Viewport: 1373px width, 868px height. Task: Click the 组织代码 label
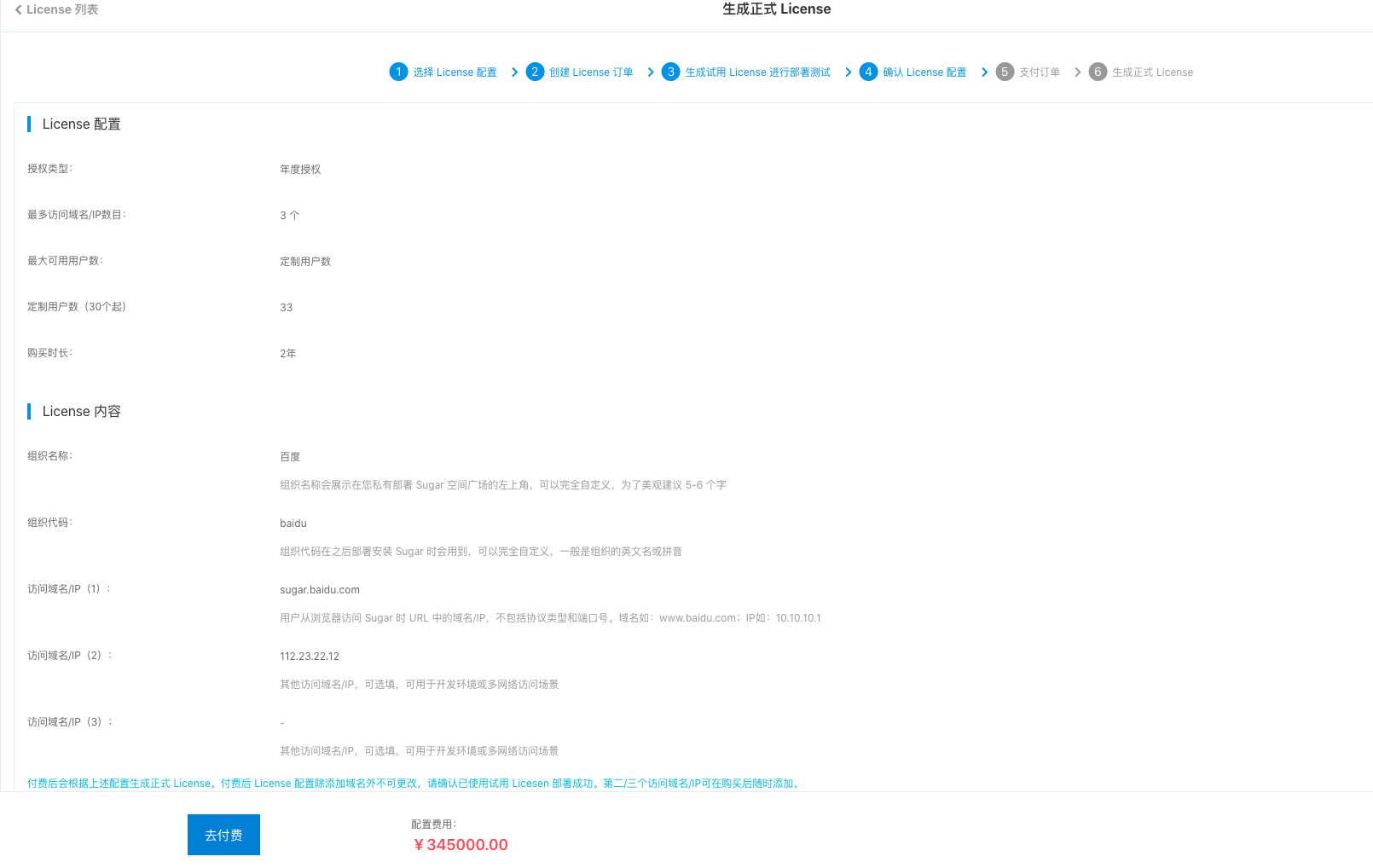(x=49, y=523)
